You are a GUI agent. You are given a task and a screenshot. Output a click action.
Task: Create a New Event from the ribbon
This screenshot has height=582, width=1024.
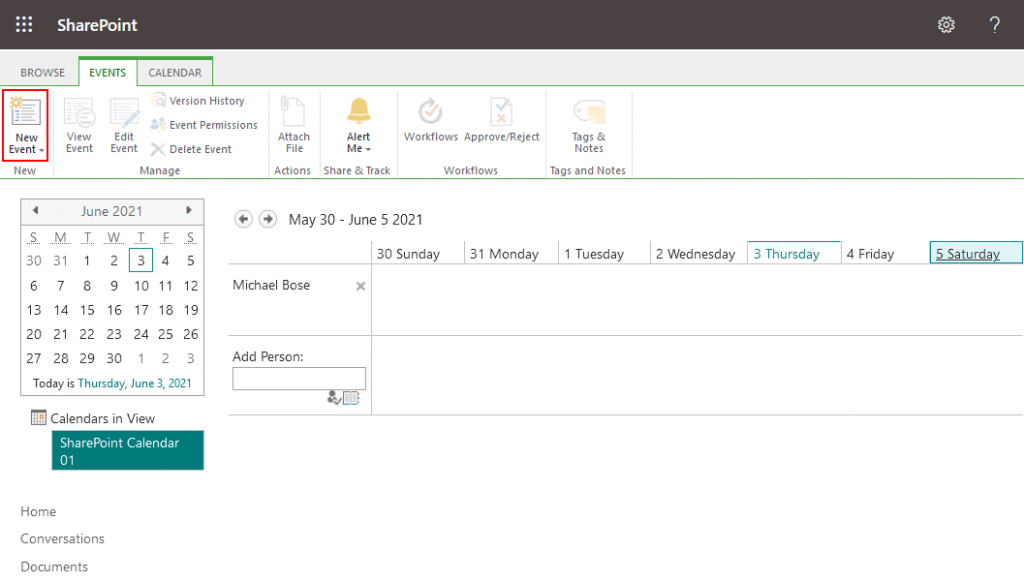(x=25, y=125)
